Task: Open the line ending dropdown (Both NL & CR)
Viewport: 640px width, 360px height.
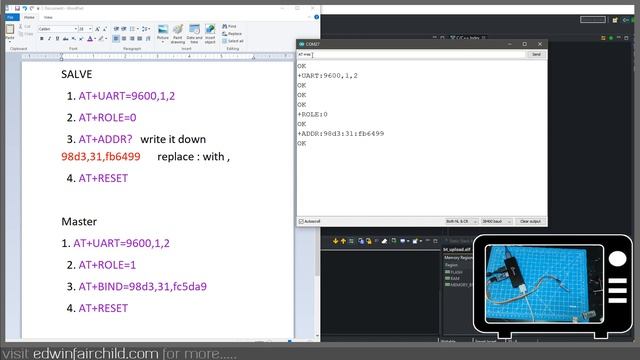Action: pos(461,221)
